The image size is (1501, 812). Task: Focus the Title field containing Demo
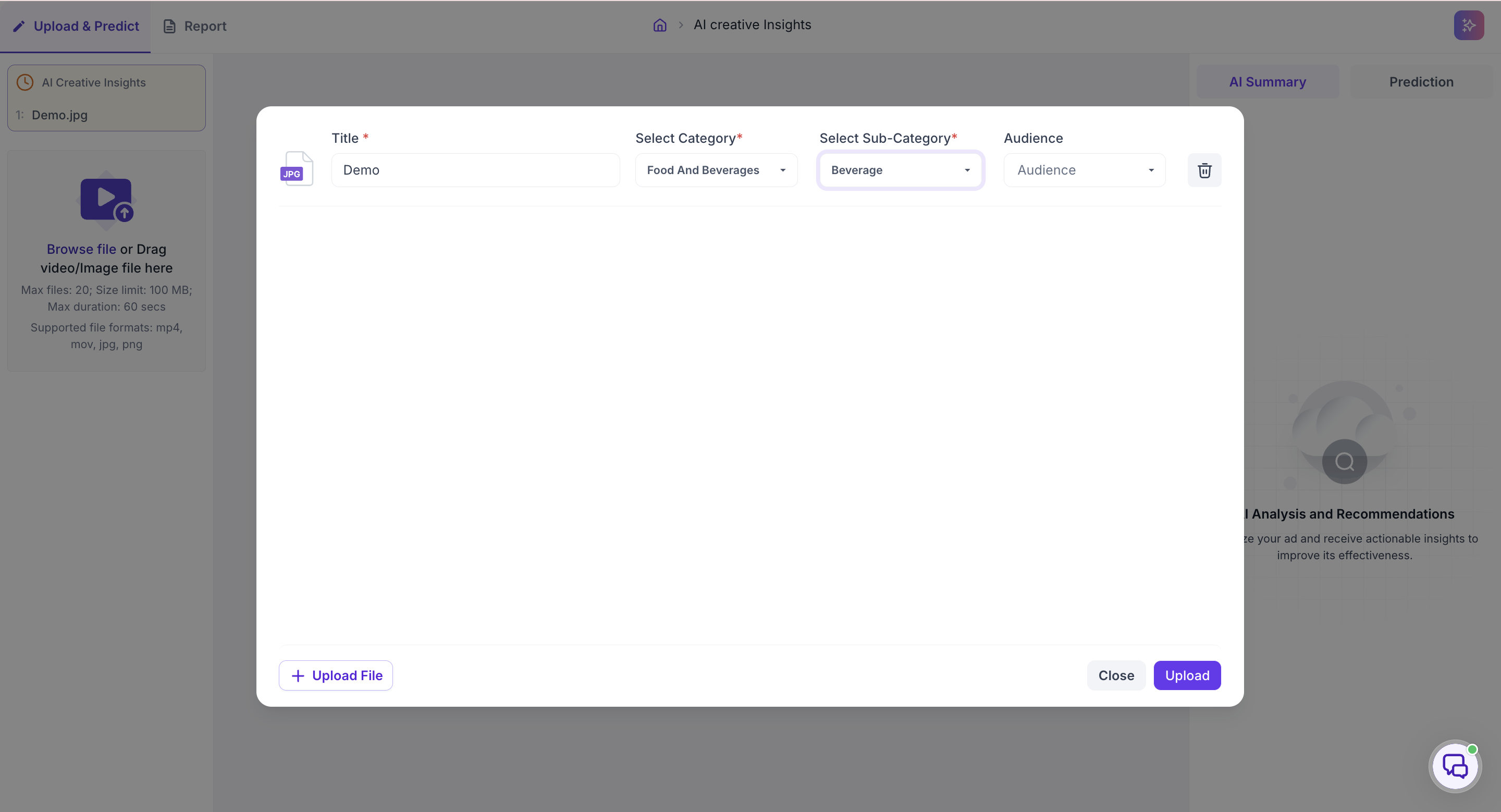point(475,170)
